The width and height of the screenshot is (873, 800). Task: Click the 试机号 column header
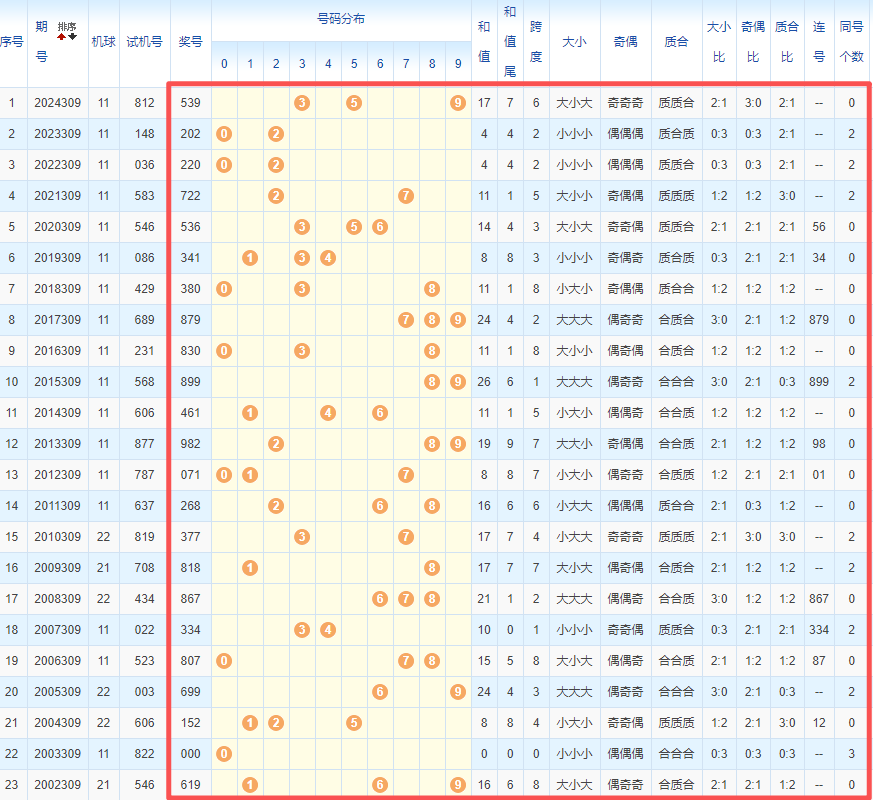click(x=144, y=42)
